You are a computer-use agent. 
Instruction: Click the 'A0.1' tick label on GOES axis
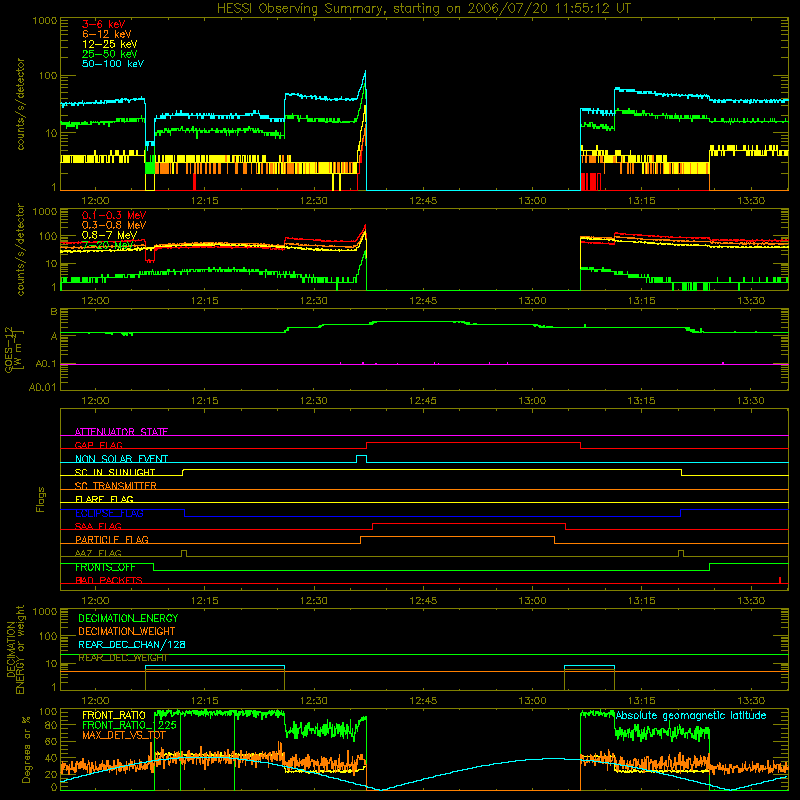coord(45,364)
